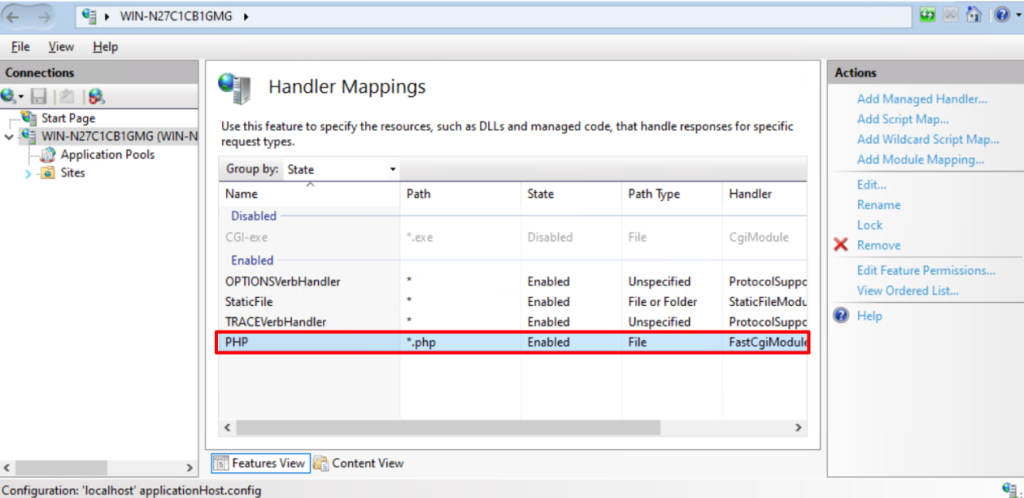Click the red X Remove icon in Actions
Screen dimensions: 1024x498
pyautogui.click(x=840, y=245)
